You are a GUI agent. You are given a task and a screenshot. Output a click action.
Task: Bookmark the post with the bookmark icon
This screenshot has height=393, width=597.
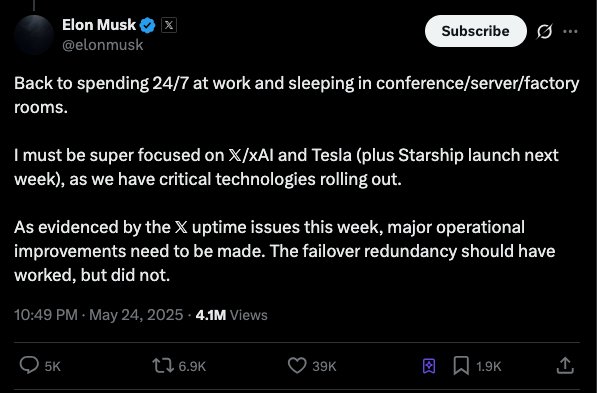point(461,366)
